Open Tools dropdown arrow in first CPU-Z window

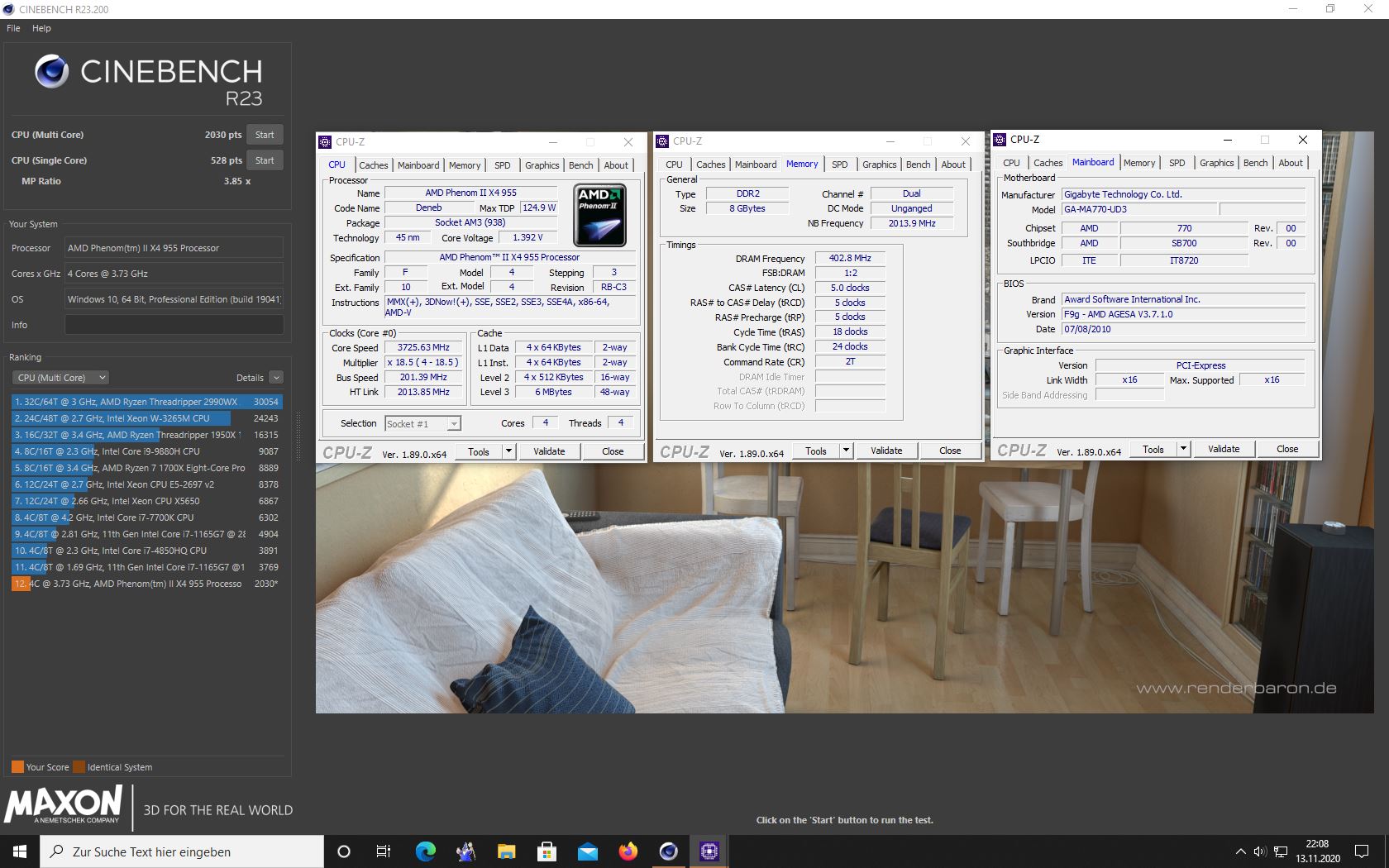click(x=508, y=451)
